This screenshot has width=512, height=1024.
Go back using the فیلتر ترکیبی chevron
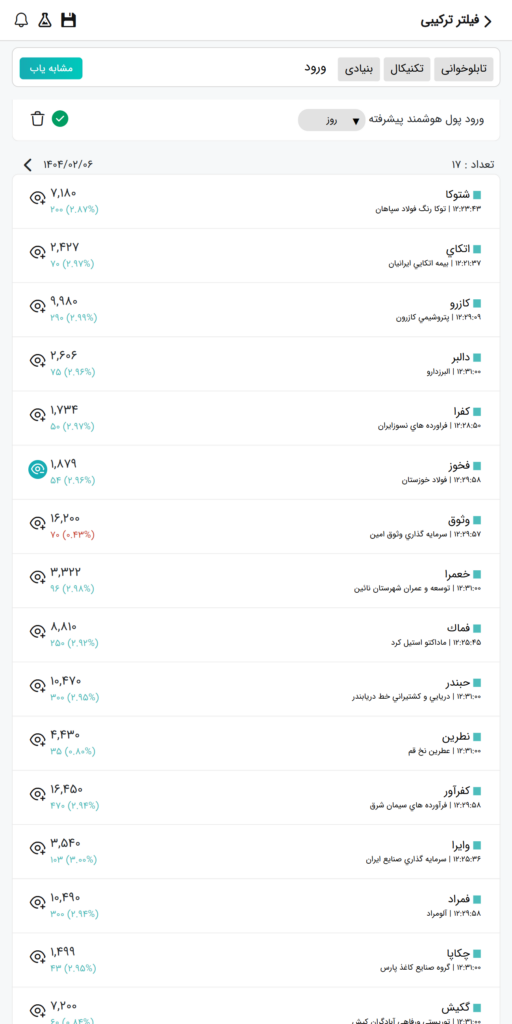[487, 21]
